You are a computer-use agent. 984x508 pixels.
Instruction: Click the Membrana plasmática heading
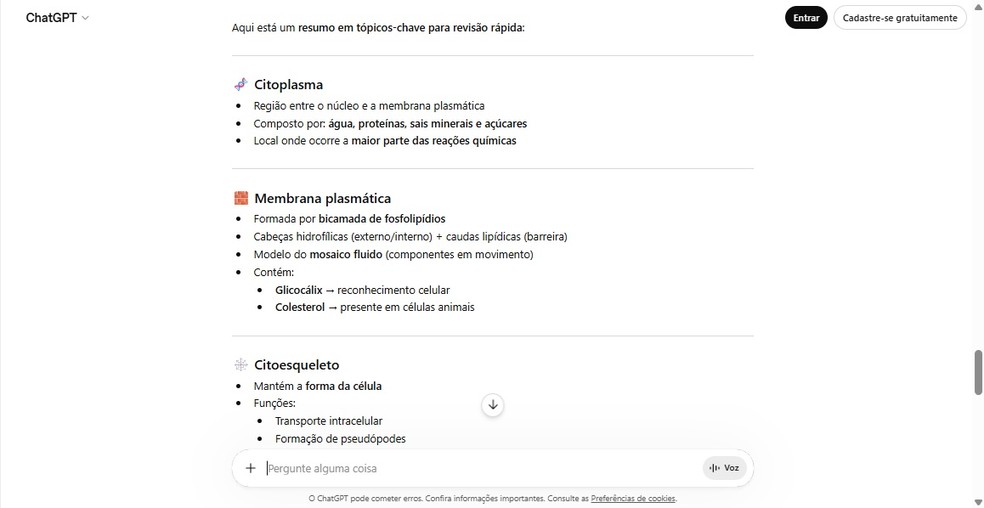point(322,198)
